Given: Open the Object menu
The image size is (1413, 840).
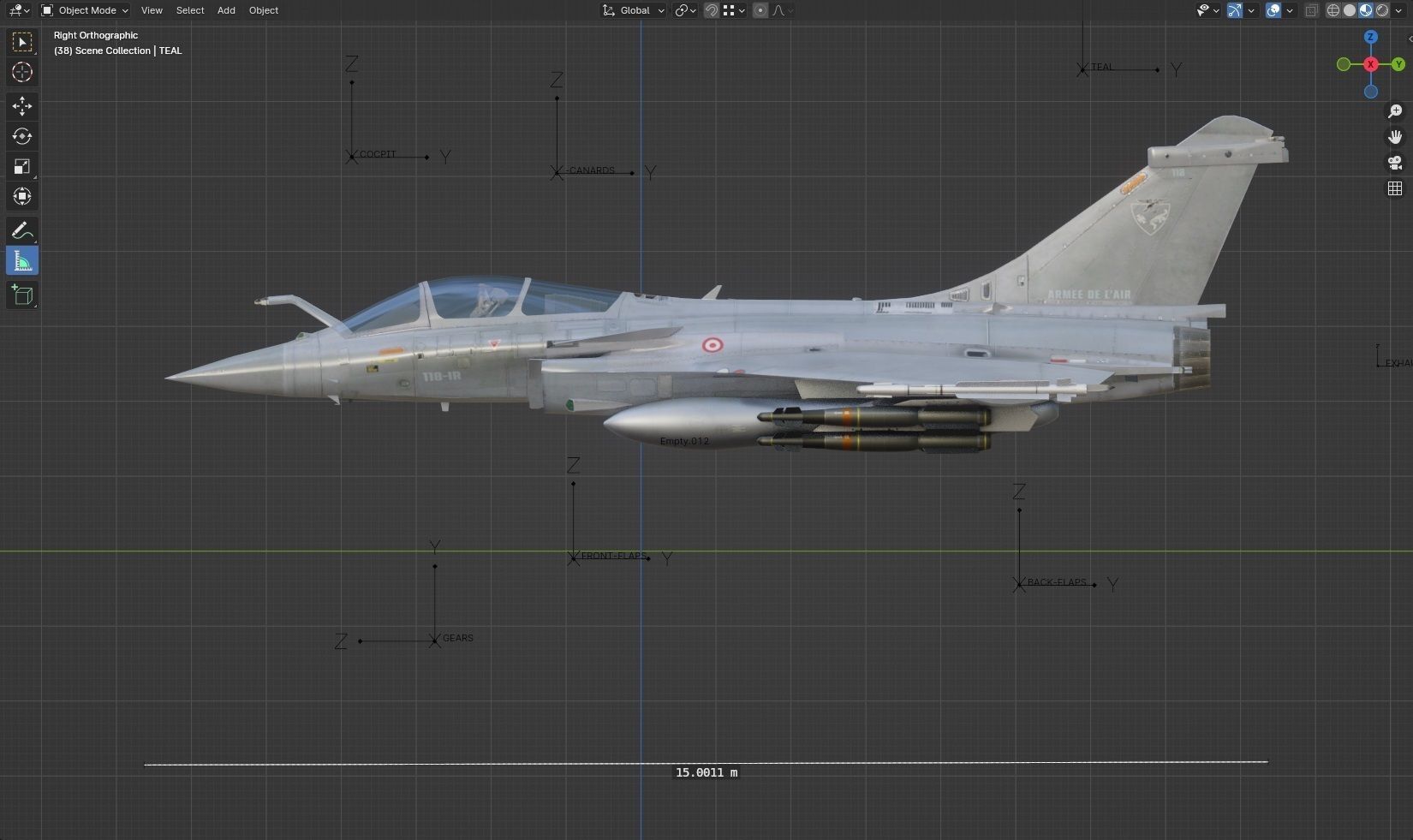Looking at the screenshot, I should [264, 10].
